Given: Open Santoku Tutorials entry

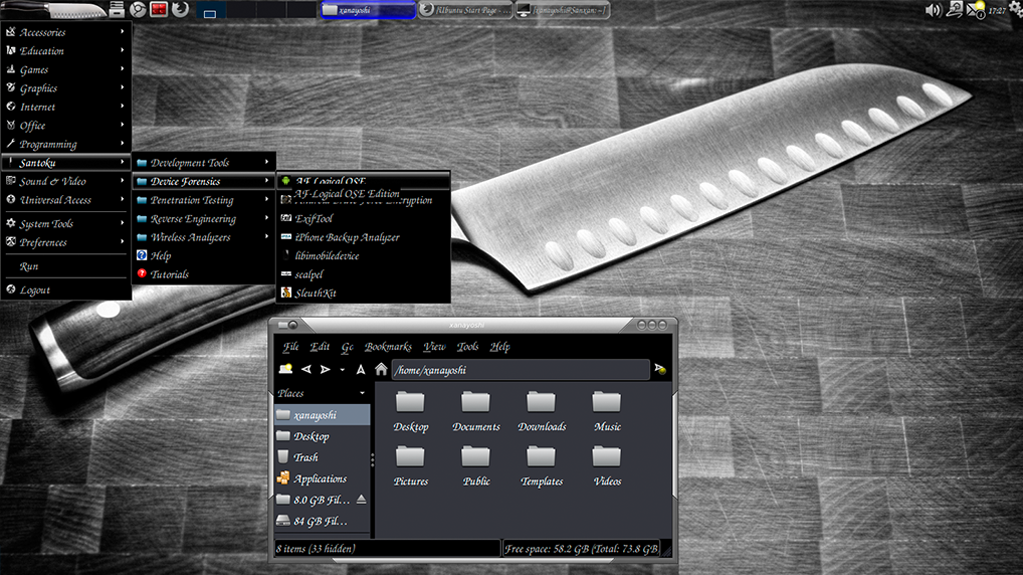Looking at the screenshot, I should point(204,274).
